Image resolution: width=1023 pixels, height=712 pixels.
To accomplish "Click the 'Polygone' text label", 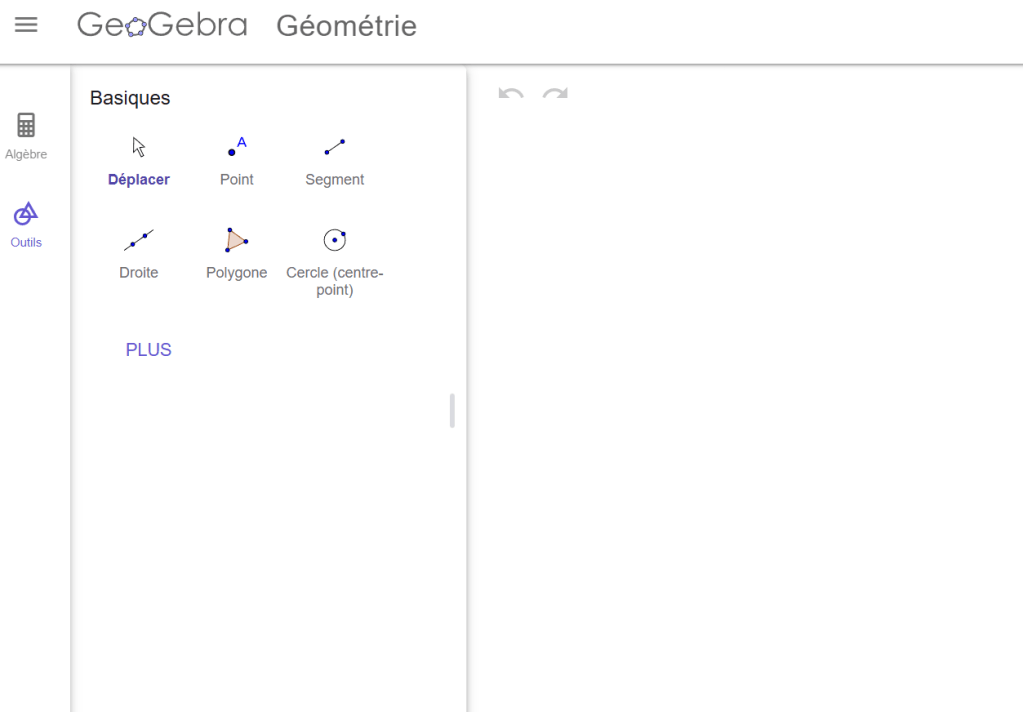I will point(236,273).
